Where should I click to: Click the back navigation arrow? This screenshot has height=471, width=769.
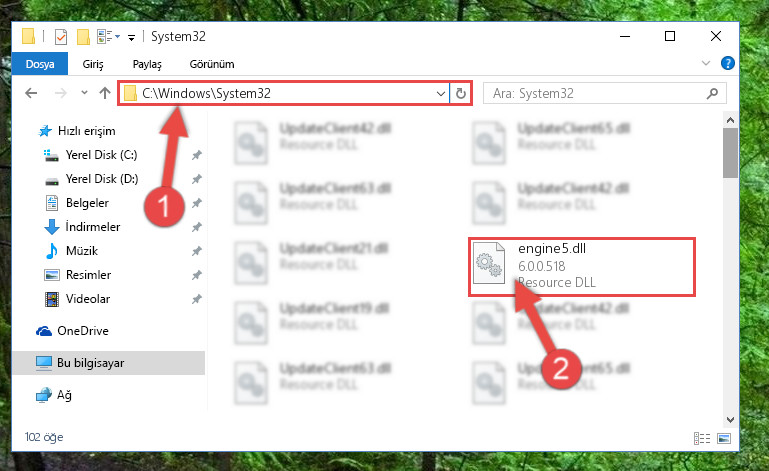31,93
